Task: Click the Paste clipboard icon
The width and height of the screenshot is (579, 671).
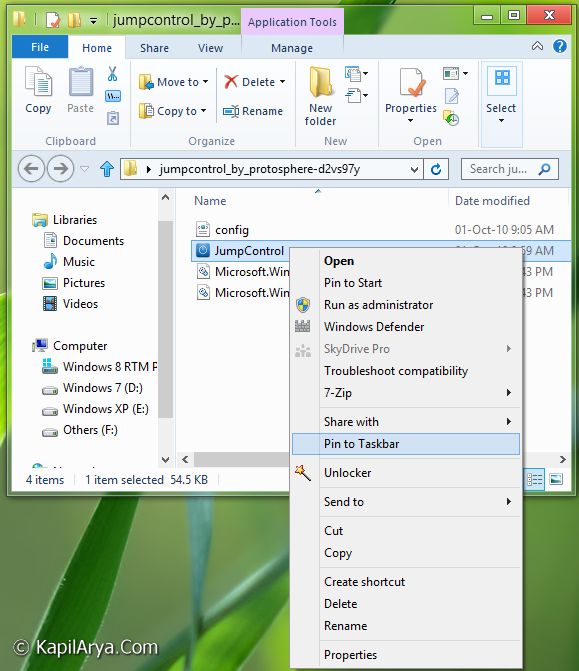Action: coord(80,81)
